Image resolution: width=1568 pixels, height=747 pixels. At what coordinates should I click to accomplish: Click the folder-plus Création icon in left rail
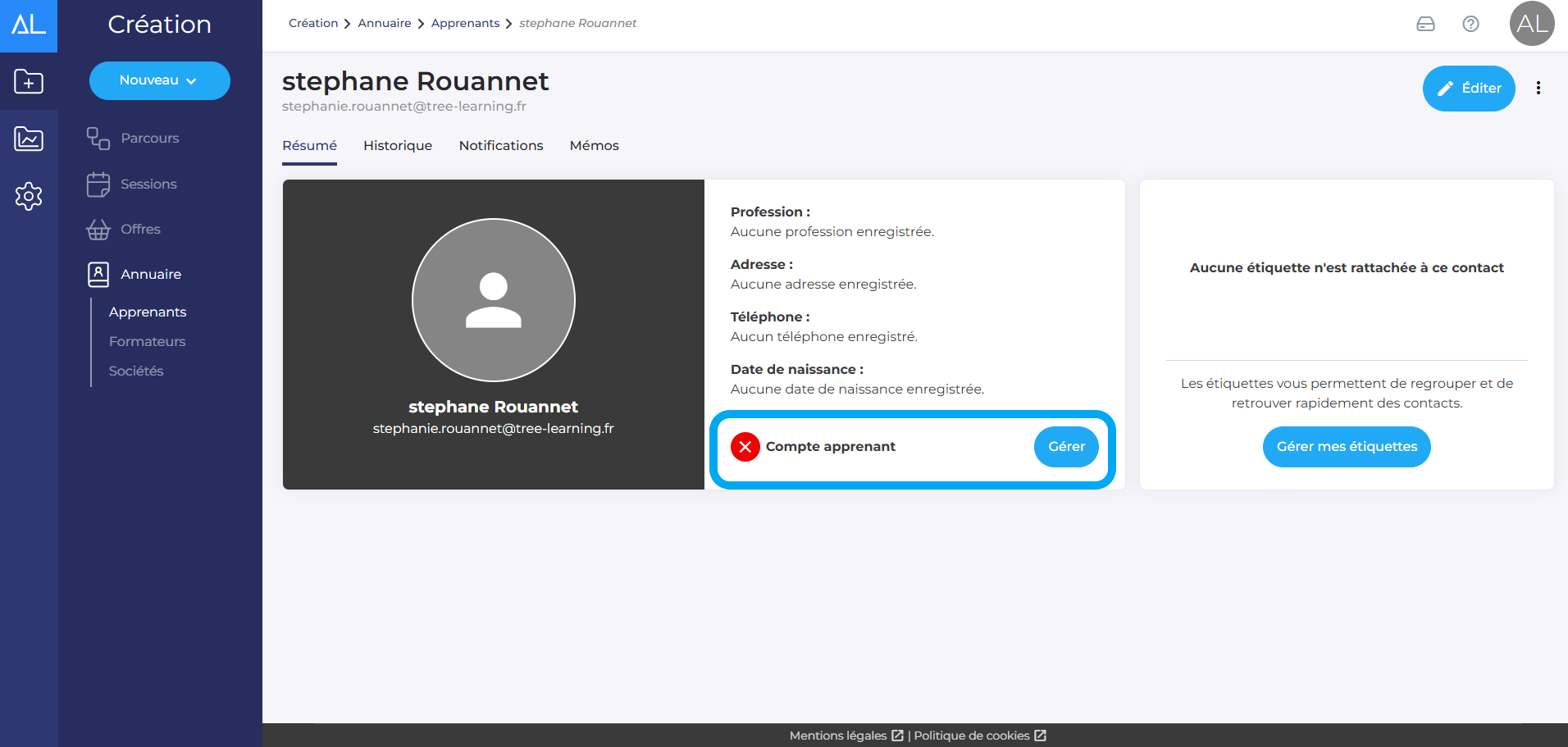click(29, 81)
